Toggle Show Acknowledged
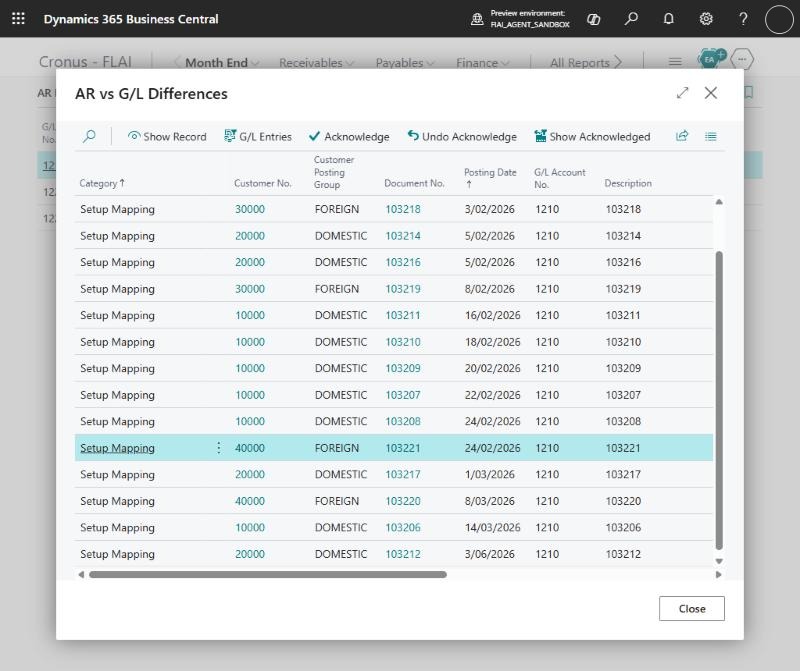This screenshot has height=671, width=800. point(592,137)
